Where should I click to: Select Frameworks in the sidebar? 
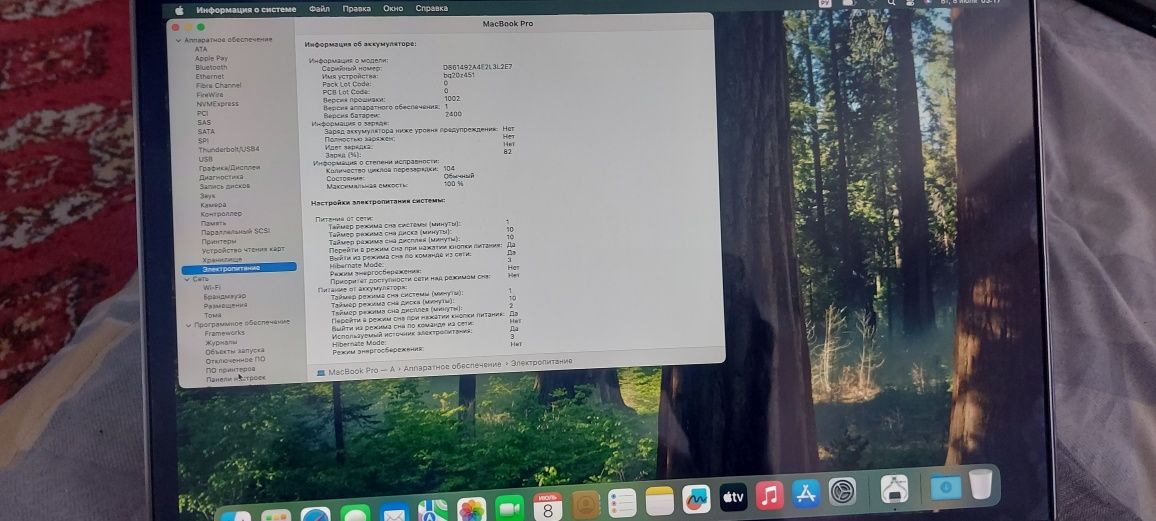[x=225, y=333]
